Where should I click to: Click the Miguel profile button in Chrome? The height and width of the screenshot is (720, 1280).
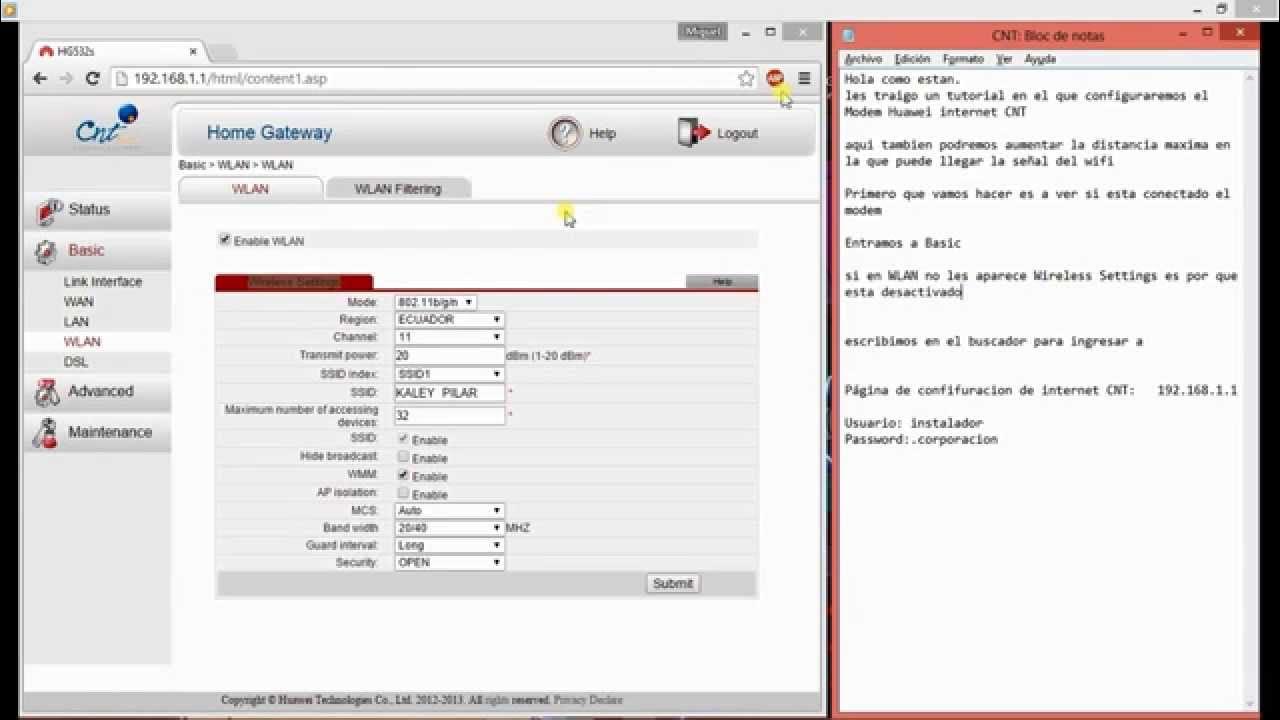pyautogui.click(x=702, y=32)
